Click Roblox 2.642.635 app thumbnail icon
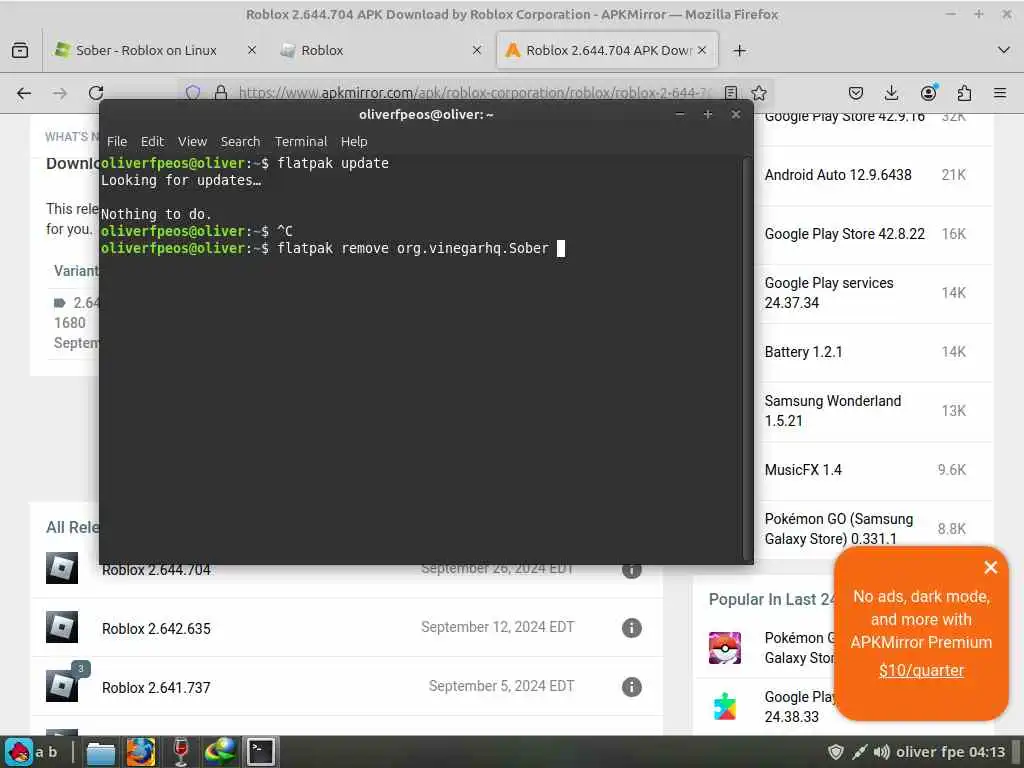Viewport: 1024px width, 768px height. coord(62,627)
